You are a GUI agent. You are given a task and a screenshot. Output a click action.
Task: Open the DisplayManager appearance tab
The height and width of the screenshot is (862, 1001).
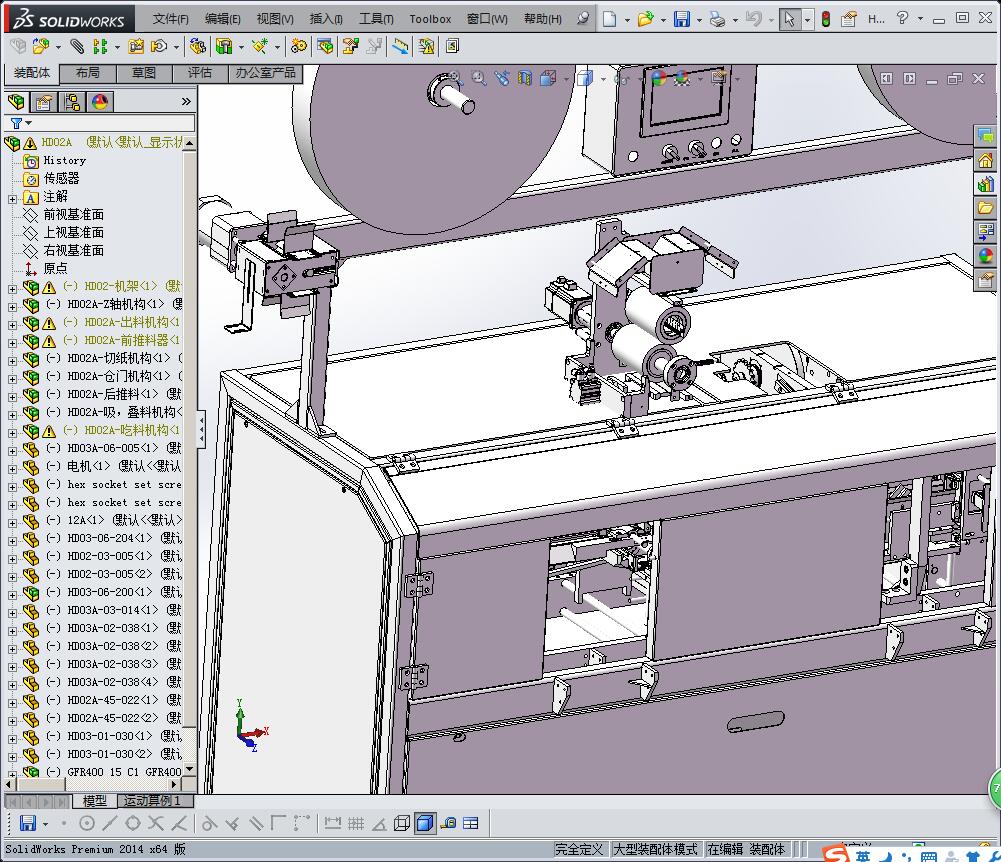click(99, 101)
